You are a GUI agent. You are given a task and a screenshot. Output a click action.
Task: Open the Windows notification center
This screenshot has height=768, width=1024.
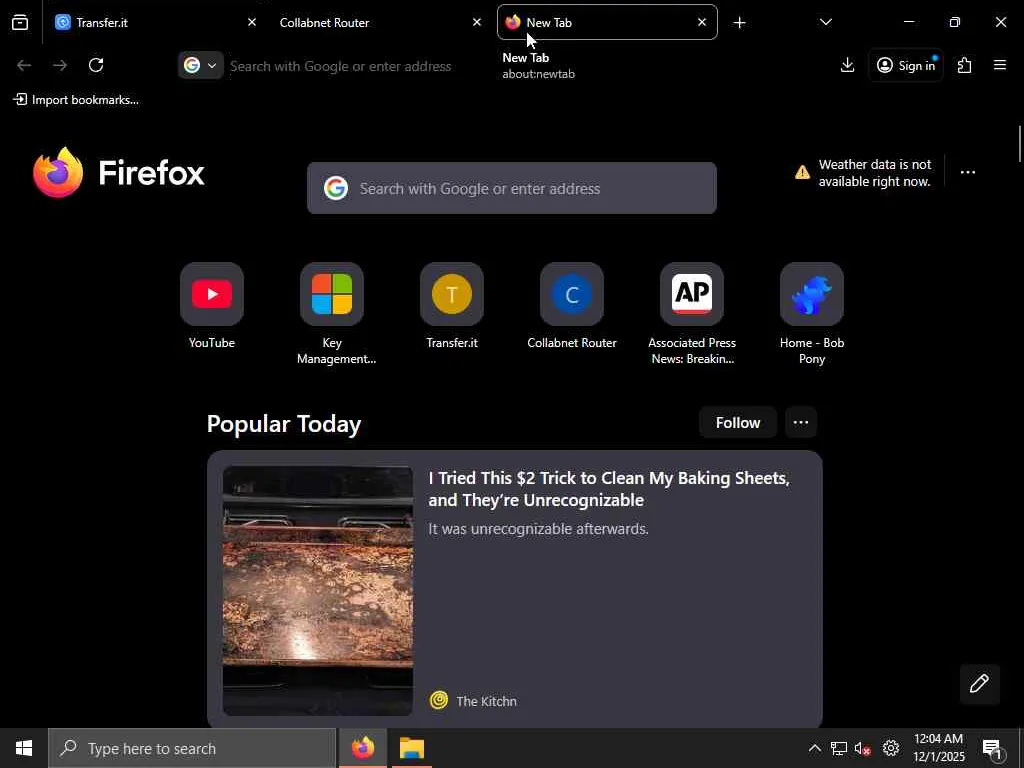coord(993,749)
